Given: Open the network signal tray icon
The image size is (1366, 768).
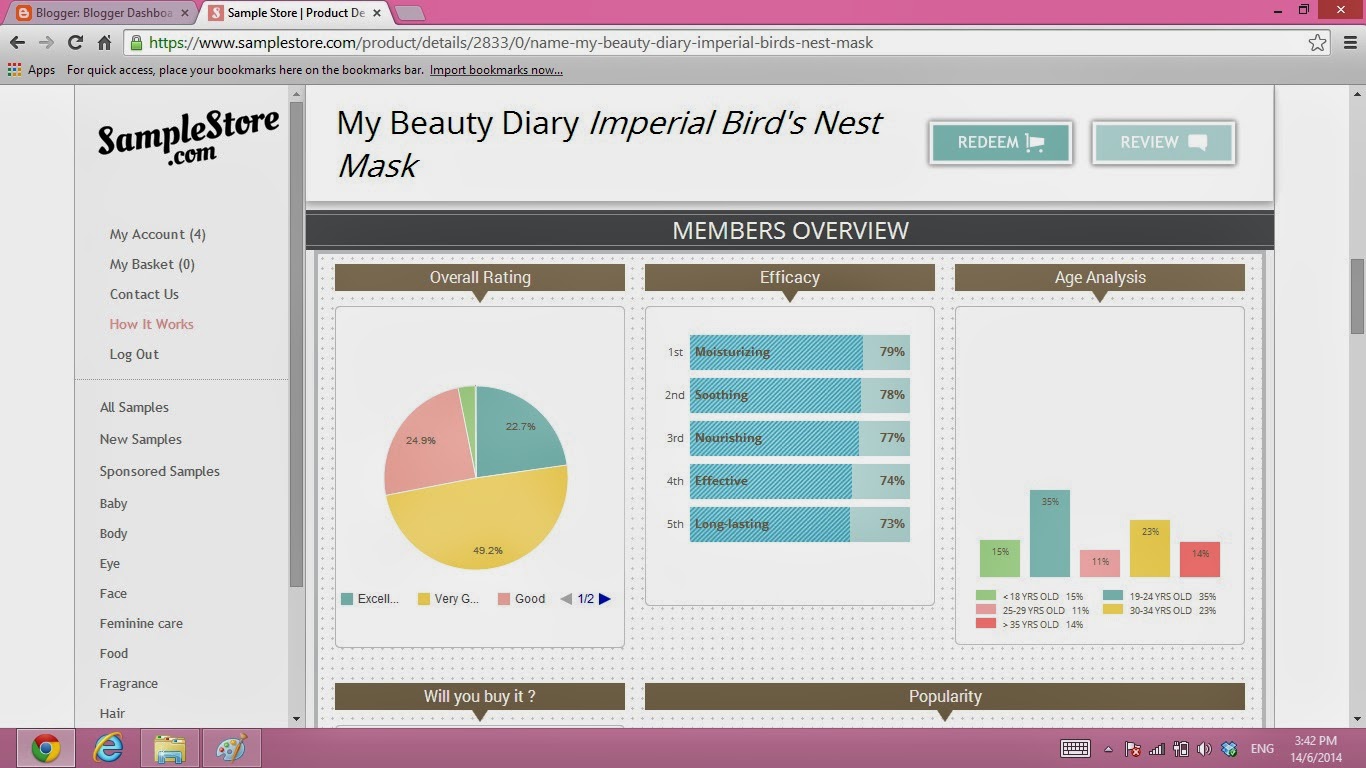Looking at the screenshot, I should pyautogui.click(x=1157, y=749).
